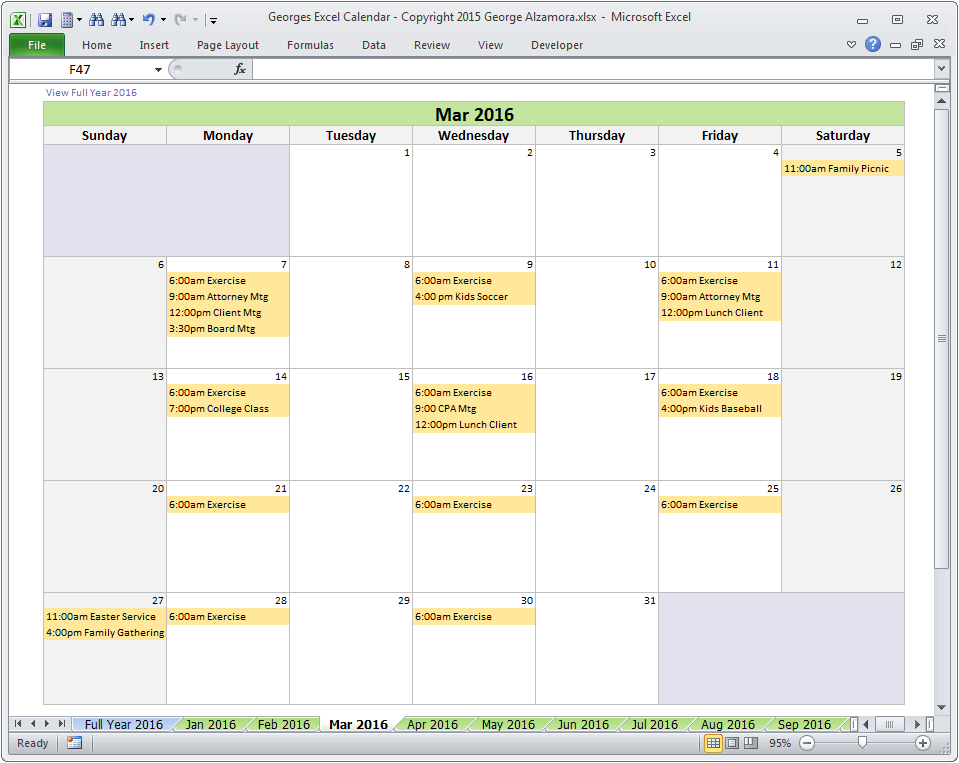Save the workbook with the floppy disk icon
The width and height of the screenshot is (959, 763).
click(x=45, y=20)
